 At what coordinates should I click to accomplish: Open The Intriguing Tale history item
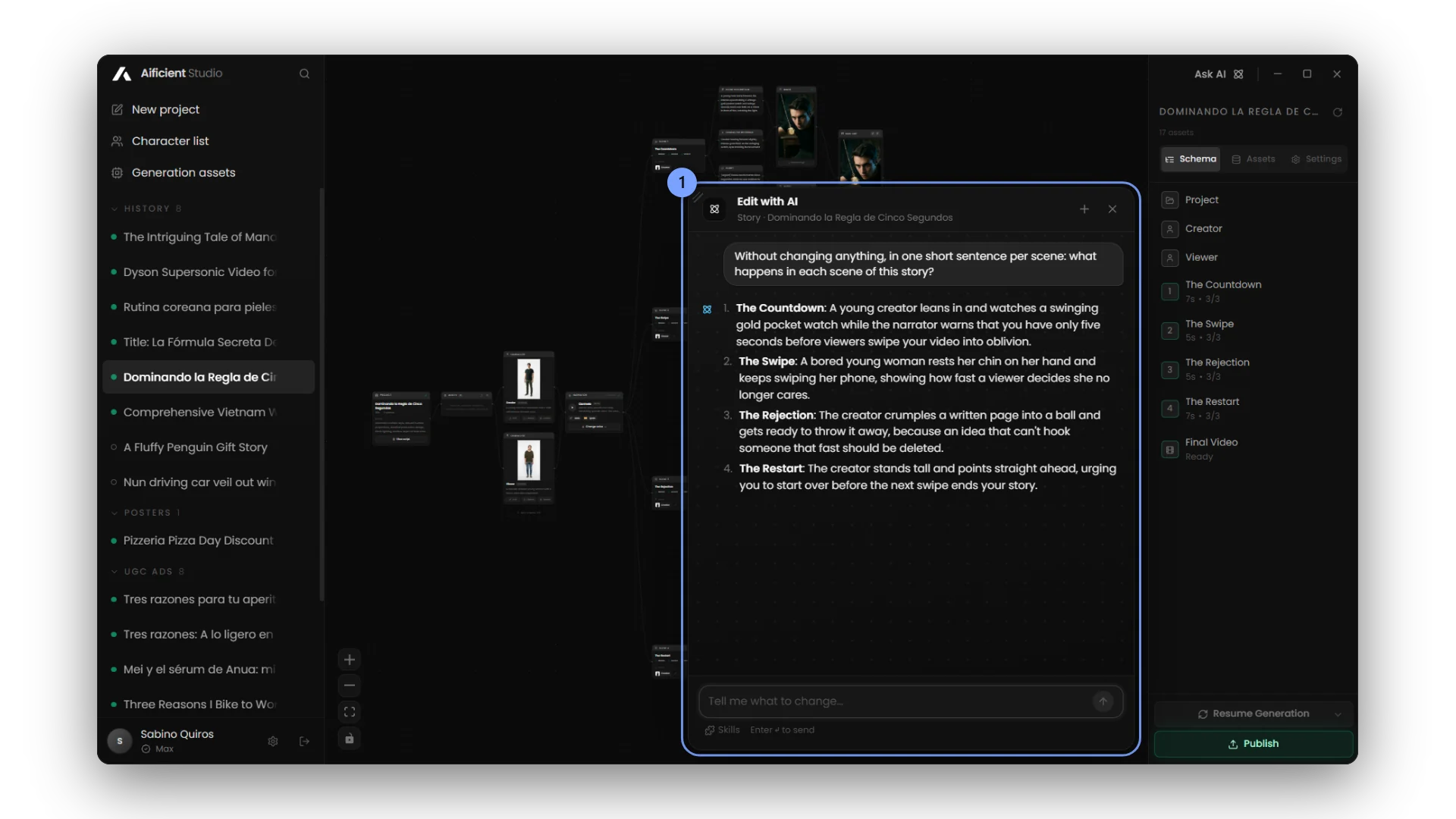[208, 237]
